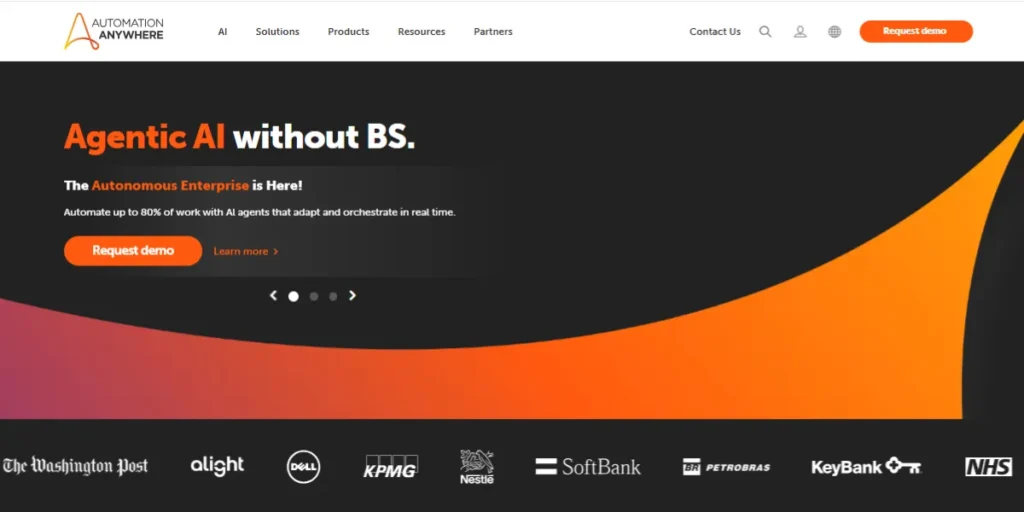Open the search magnifier icon
1024x512 pixels.
[765, 32]
